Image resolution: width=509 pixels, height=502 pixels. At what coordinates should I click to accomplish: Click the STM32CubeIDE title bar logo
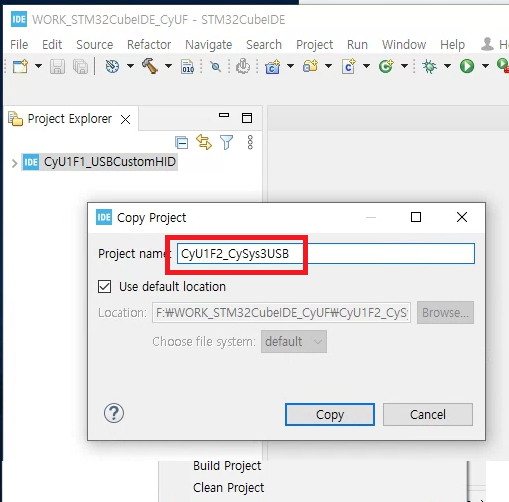[19, 19]
